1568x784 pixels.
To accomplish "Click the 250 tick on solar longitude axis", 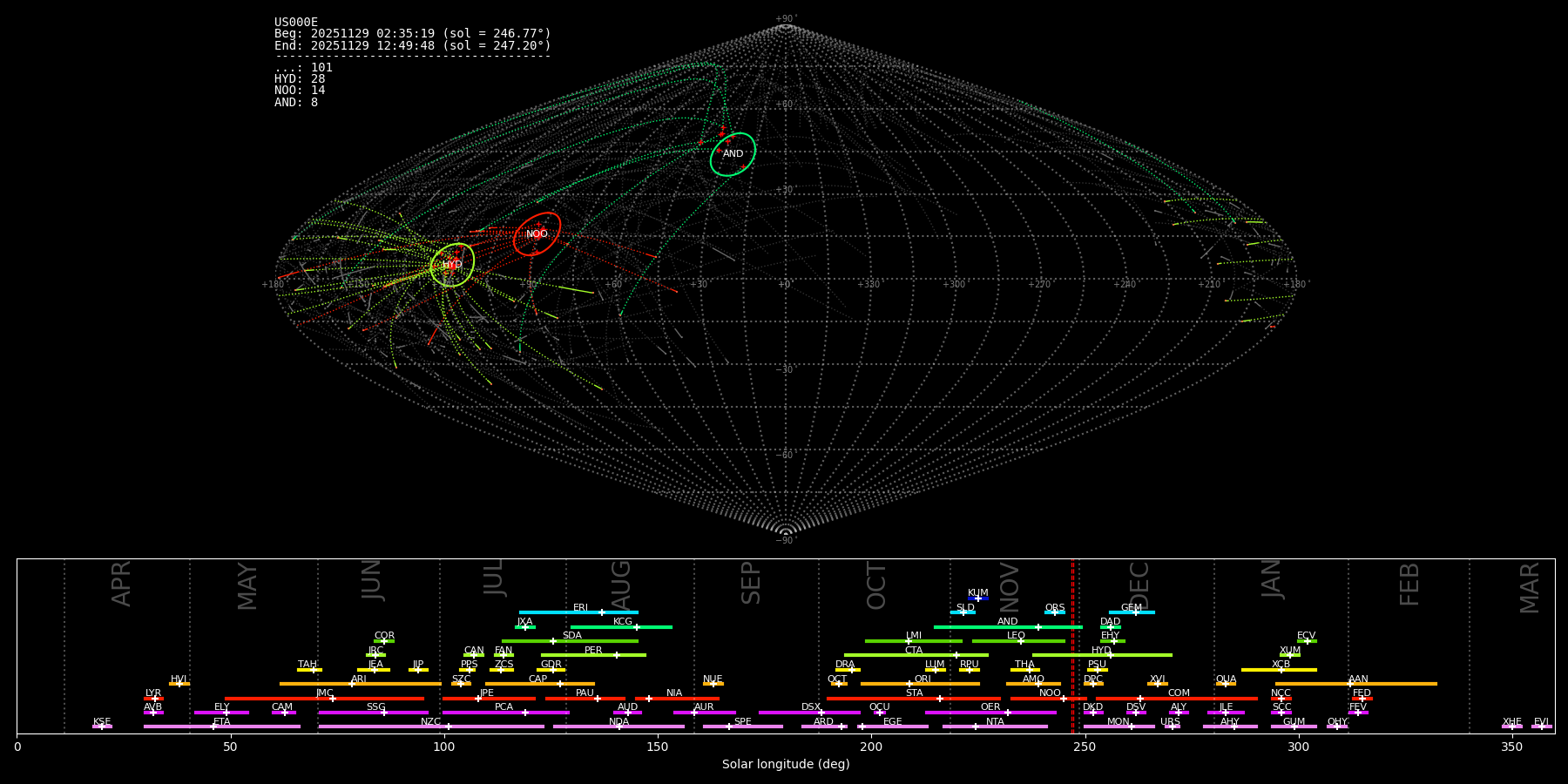I will click(x=1085, y=747).
